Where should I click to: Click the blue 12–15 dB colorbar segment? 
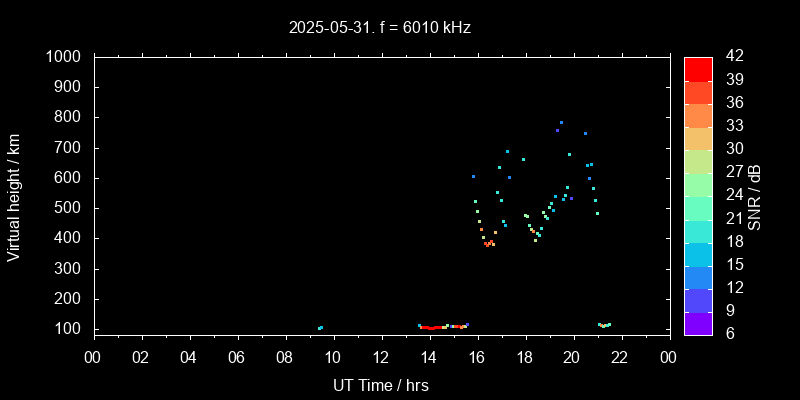[x=698, y=276]
